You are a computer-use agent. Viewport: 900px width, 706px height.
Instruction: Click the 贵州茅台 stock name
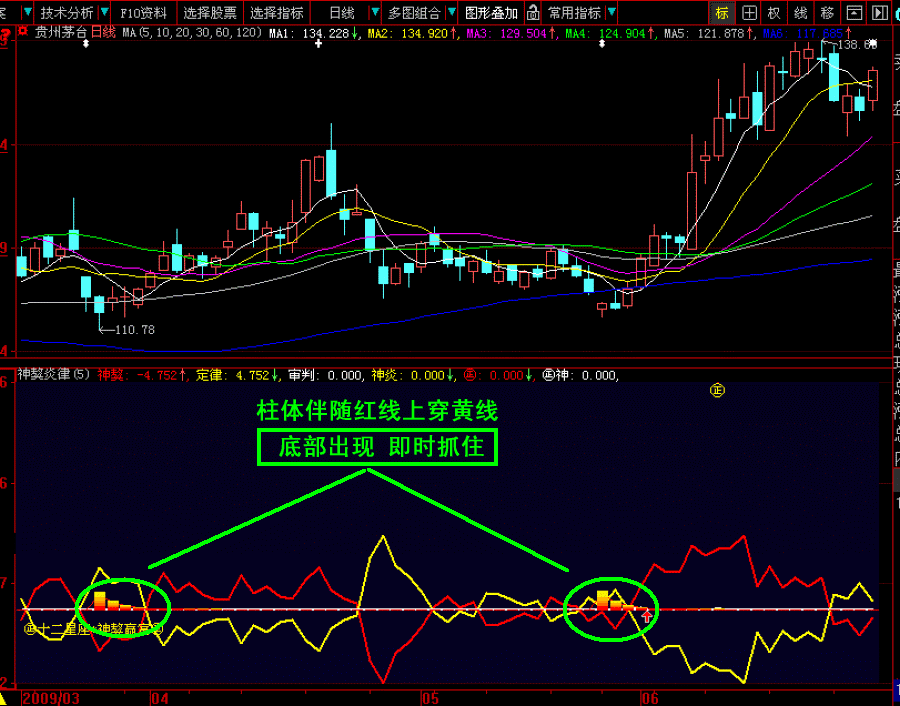pos(60,33)
